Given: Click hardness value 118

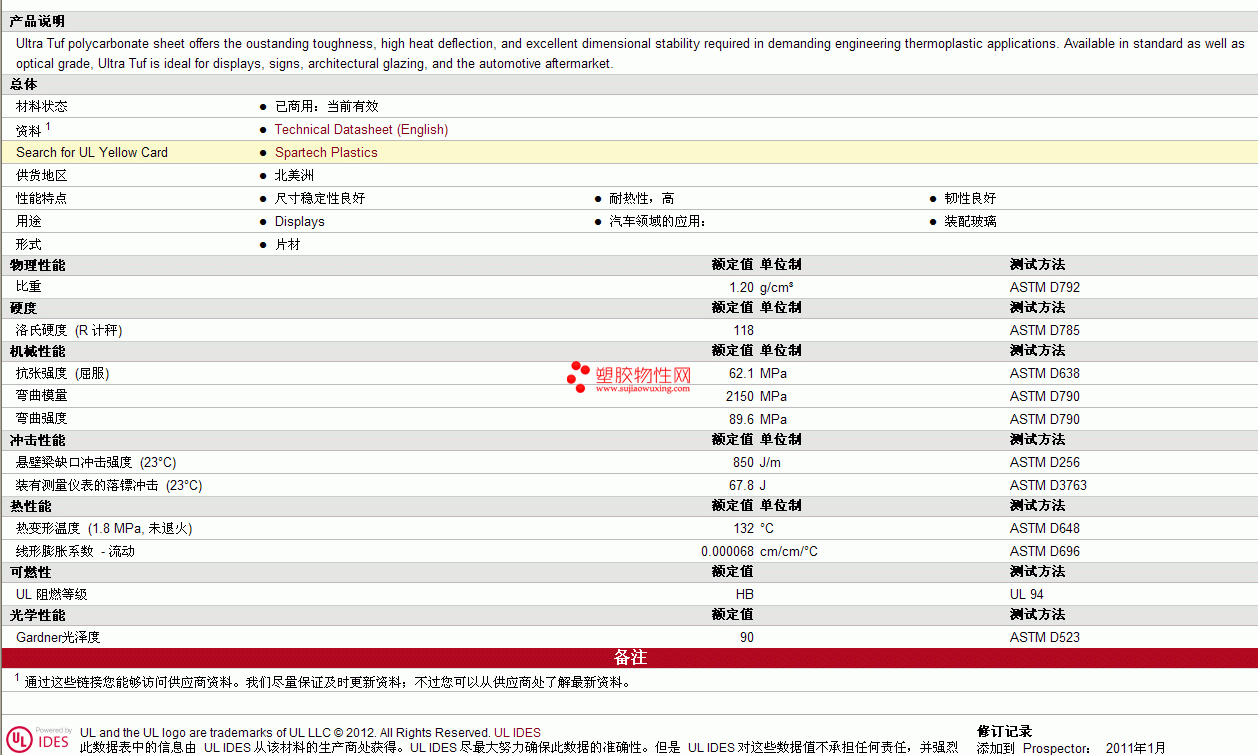Looking at the screenshot, I should 744,330.
